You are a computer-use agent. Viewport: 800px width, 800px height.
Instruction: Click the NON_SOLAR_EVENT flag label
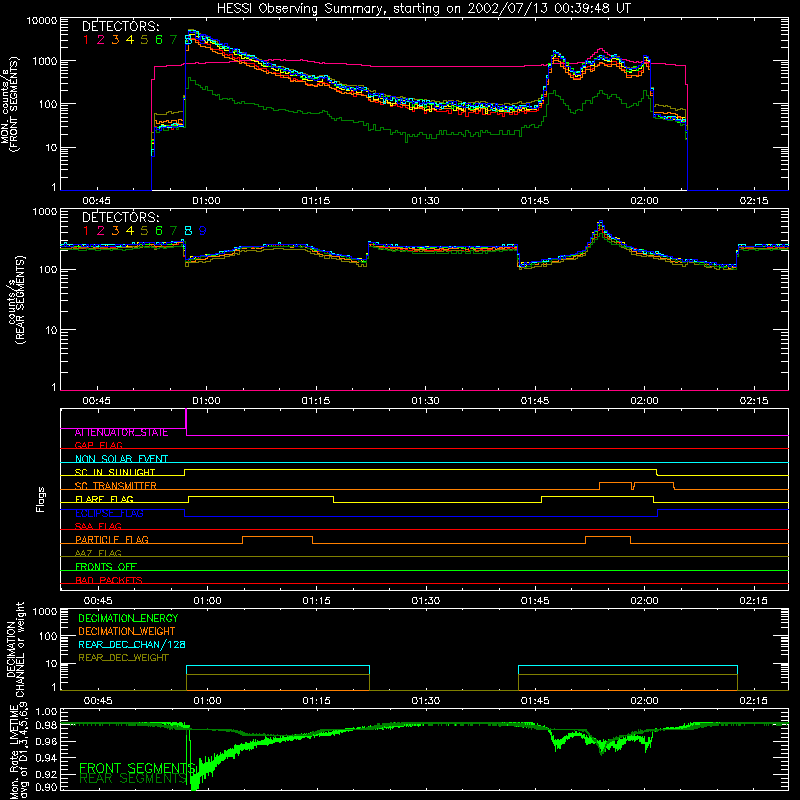pos(121,459)
